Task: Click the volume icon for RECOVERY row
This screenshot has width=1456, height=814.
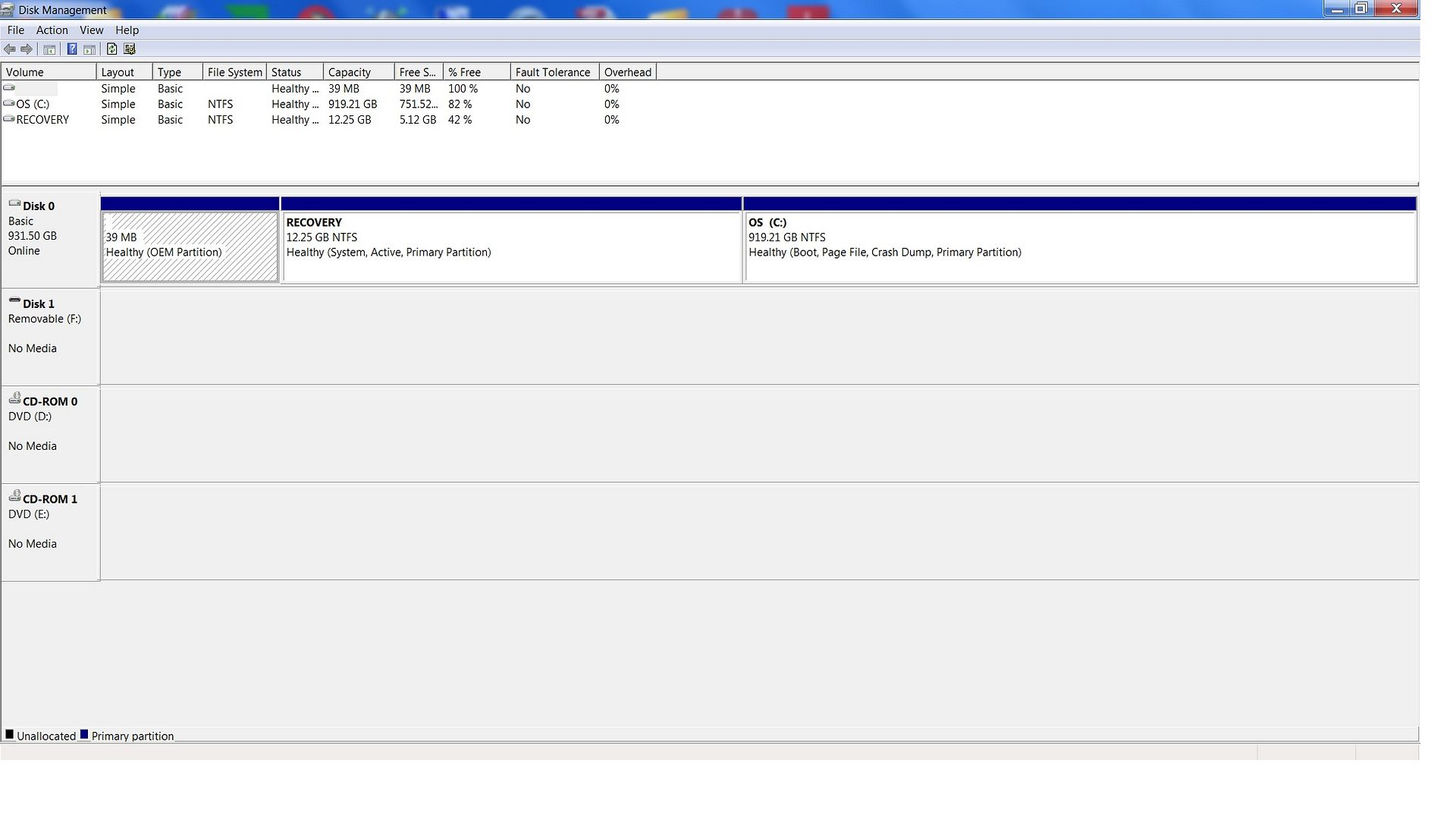Action: point(9,119)
